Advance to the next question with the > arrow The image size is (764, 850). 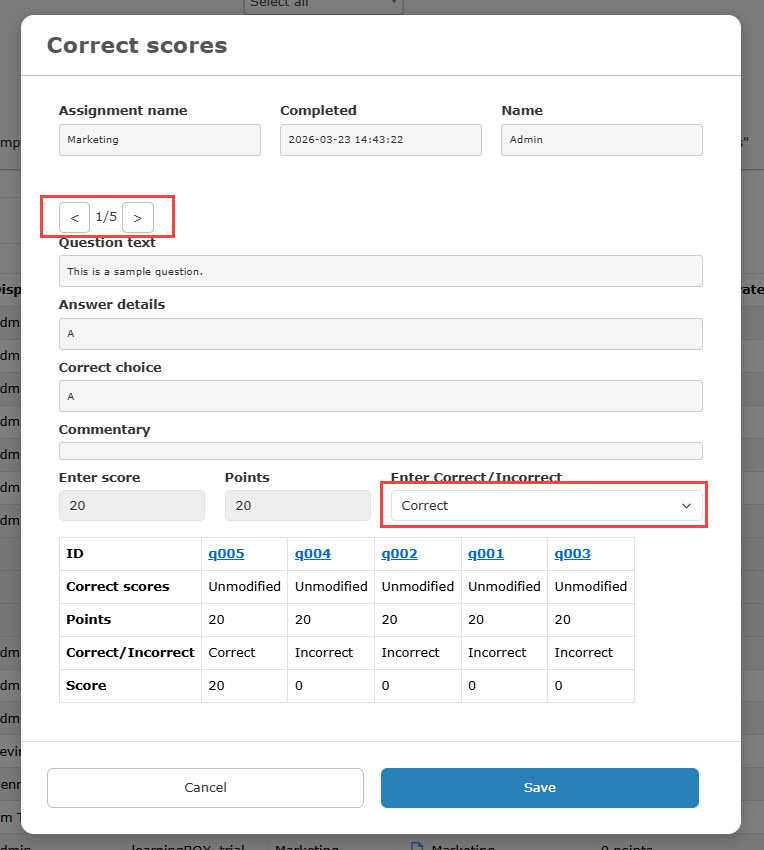[138, 217]
